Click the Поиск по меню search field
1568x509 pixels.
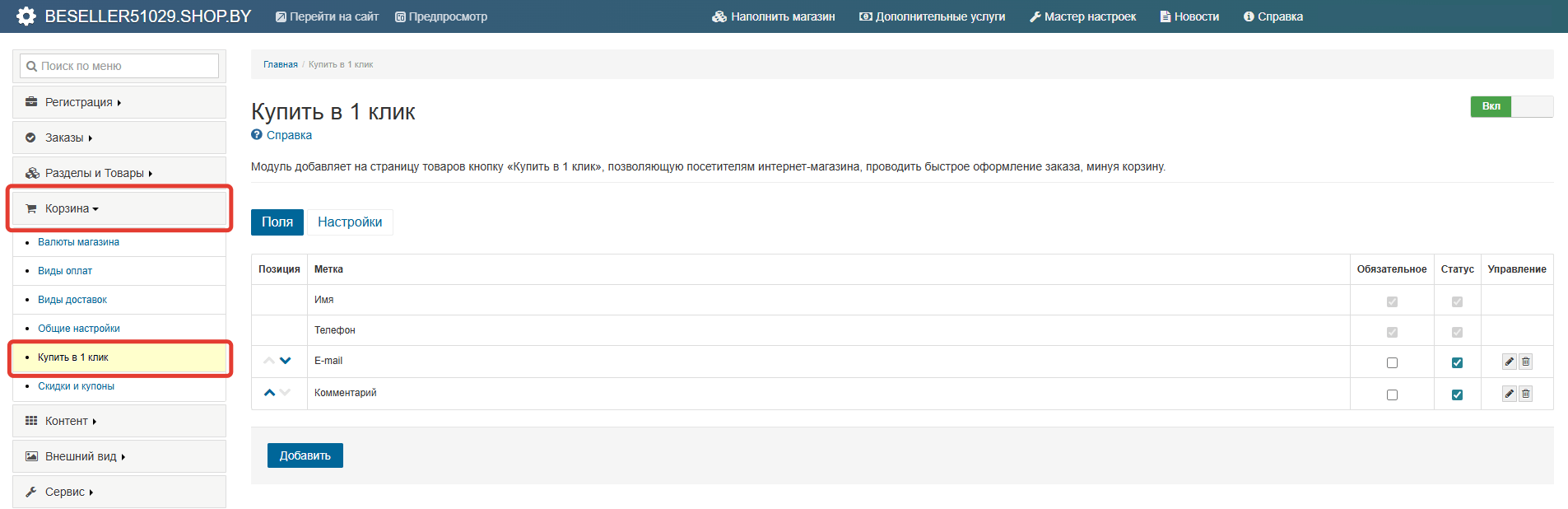coord(119,66)
